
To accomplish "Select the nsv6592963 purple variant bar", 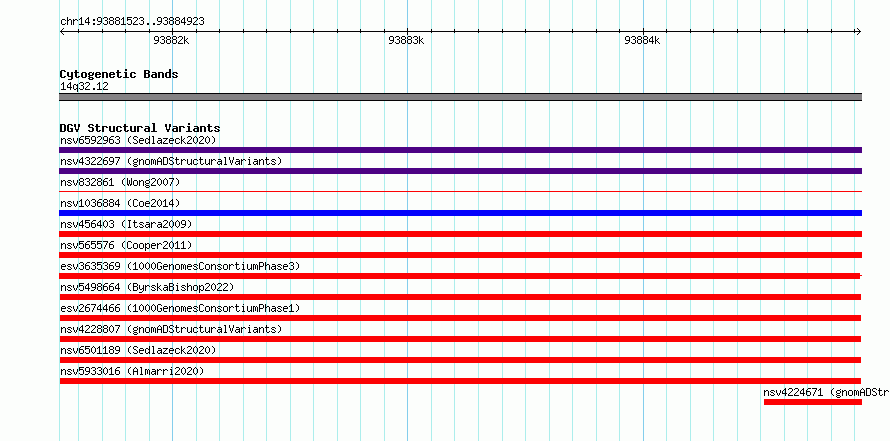I will coord(460,150).
